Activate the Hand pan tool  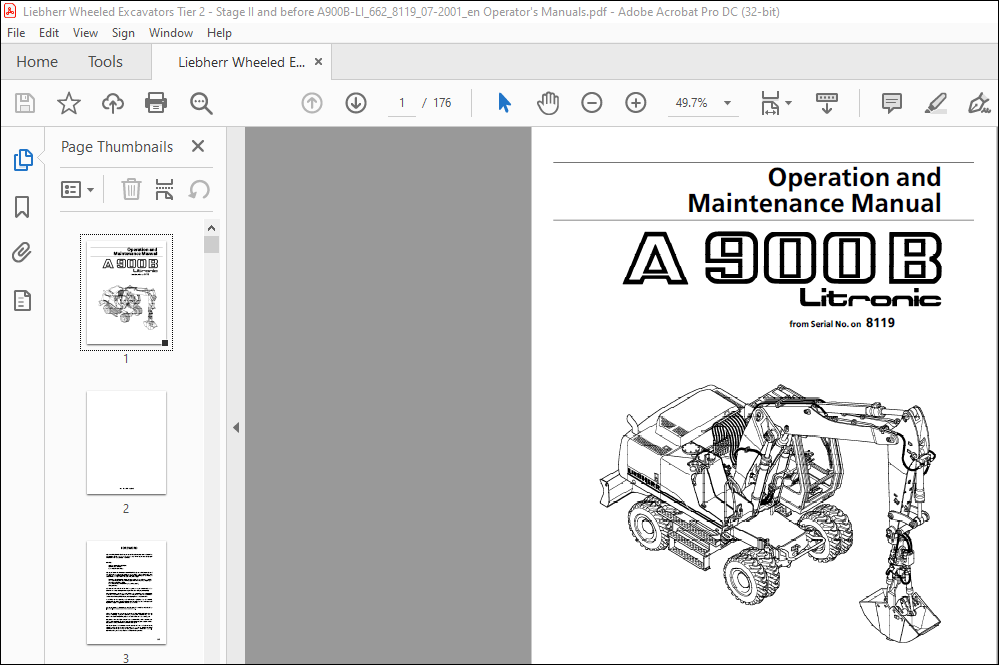pyautogui.click(x=547, y=103)
